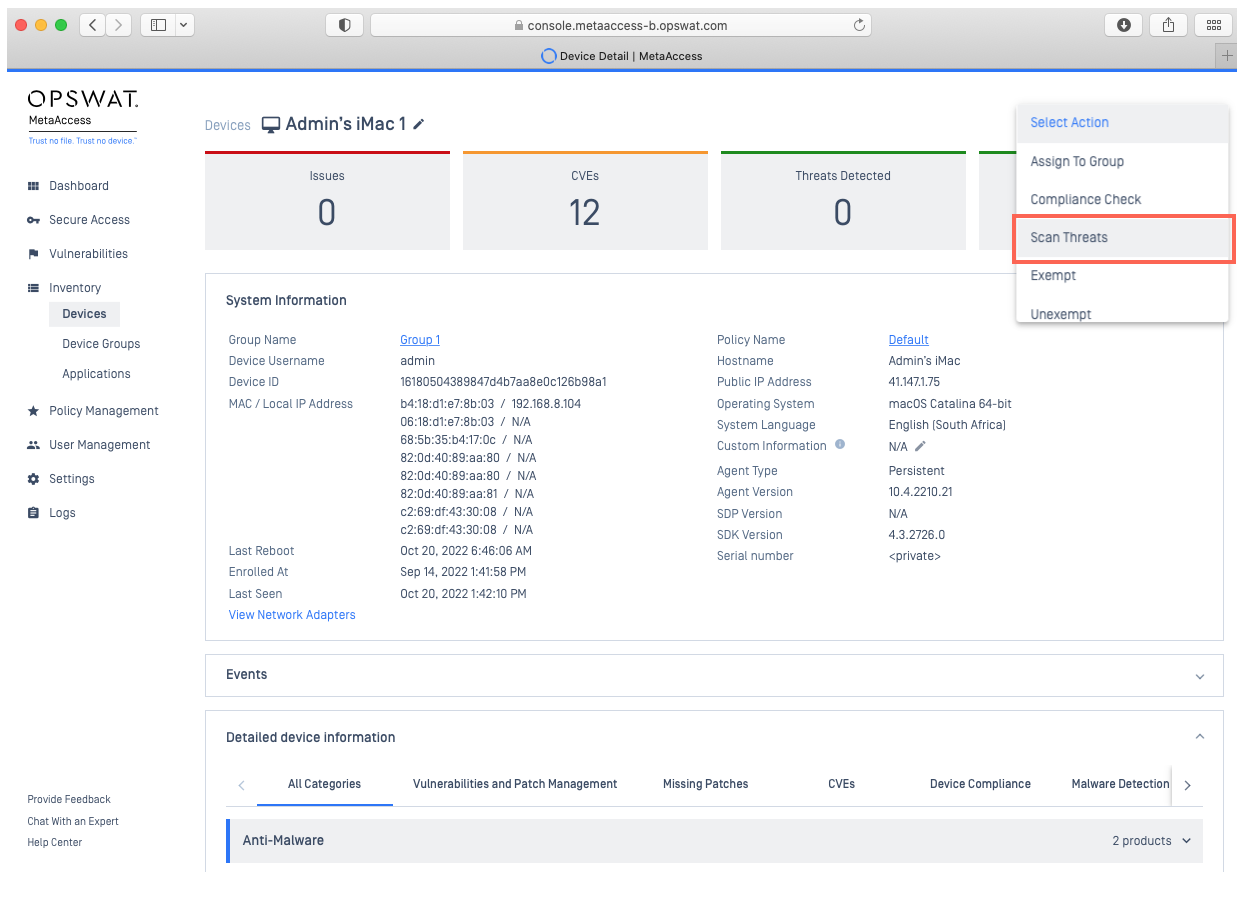This screenshot has height=923, width=1241.
Task: Show Safari tab overview
Action: click(1214, 25)
